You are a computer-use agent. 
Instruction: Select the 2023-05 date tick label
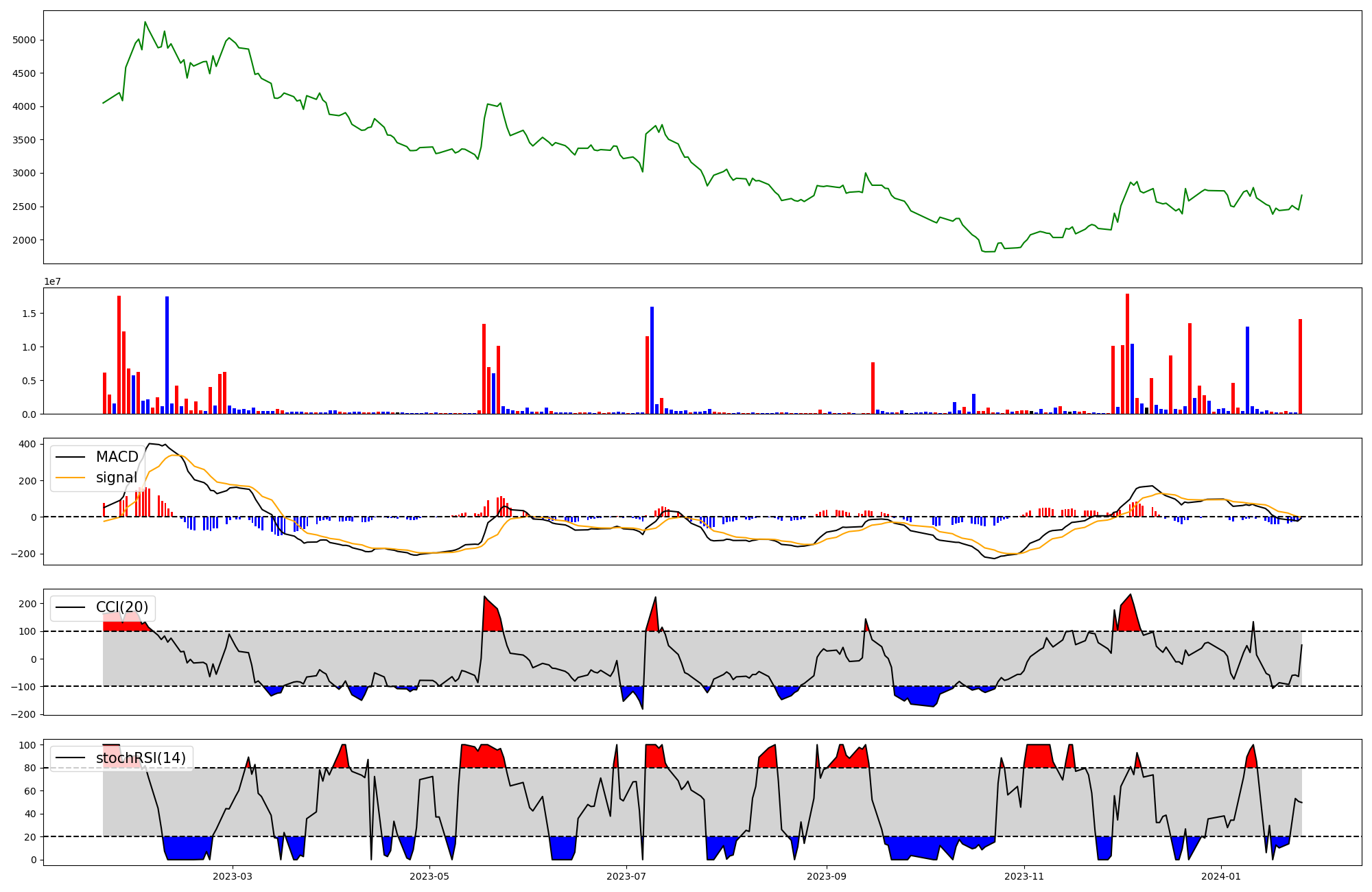[x=429, y=876]
